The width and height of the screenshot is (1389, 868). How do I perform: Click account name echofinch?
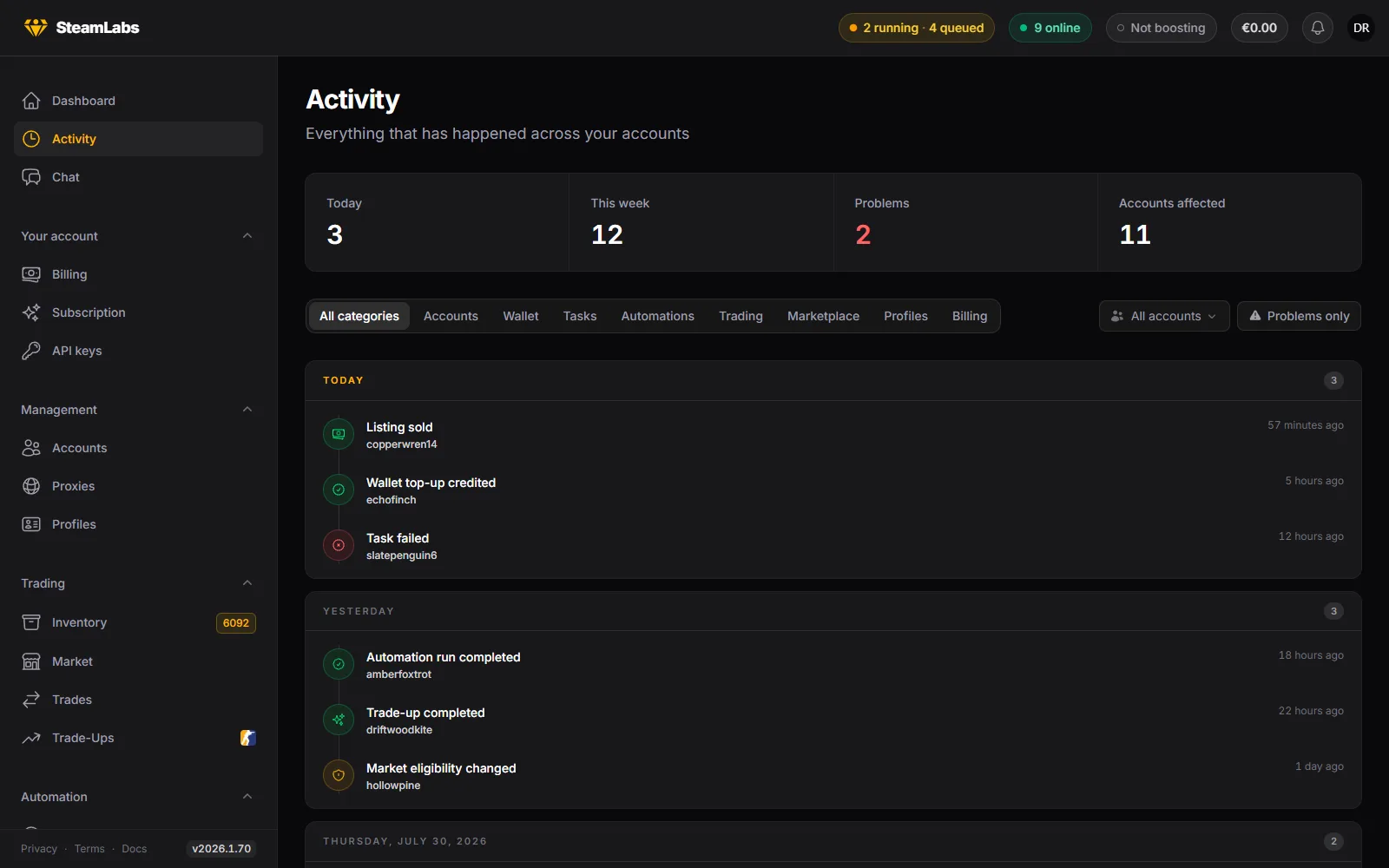[x=392, y=500]
